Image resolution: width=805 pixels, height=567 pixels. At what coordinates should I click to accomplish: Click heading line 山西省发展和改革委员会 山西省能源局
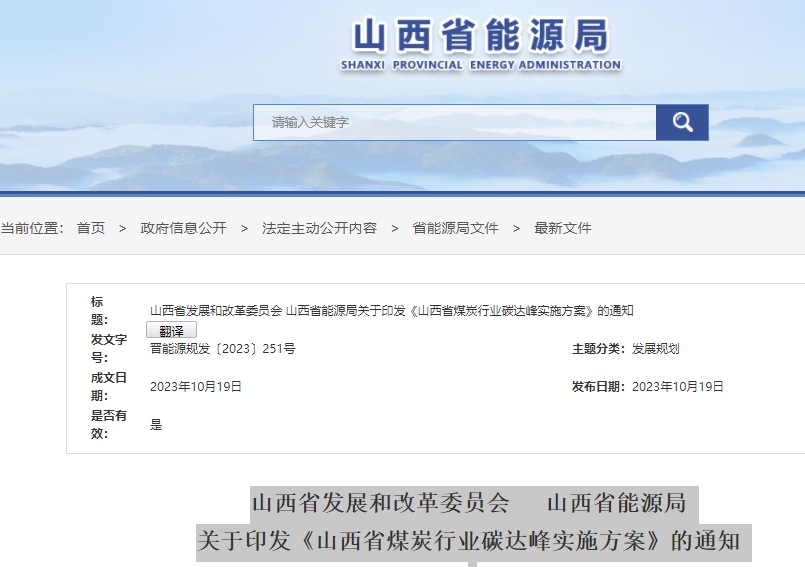click(x=469, y=502)
